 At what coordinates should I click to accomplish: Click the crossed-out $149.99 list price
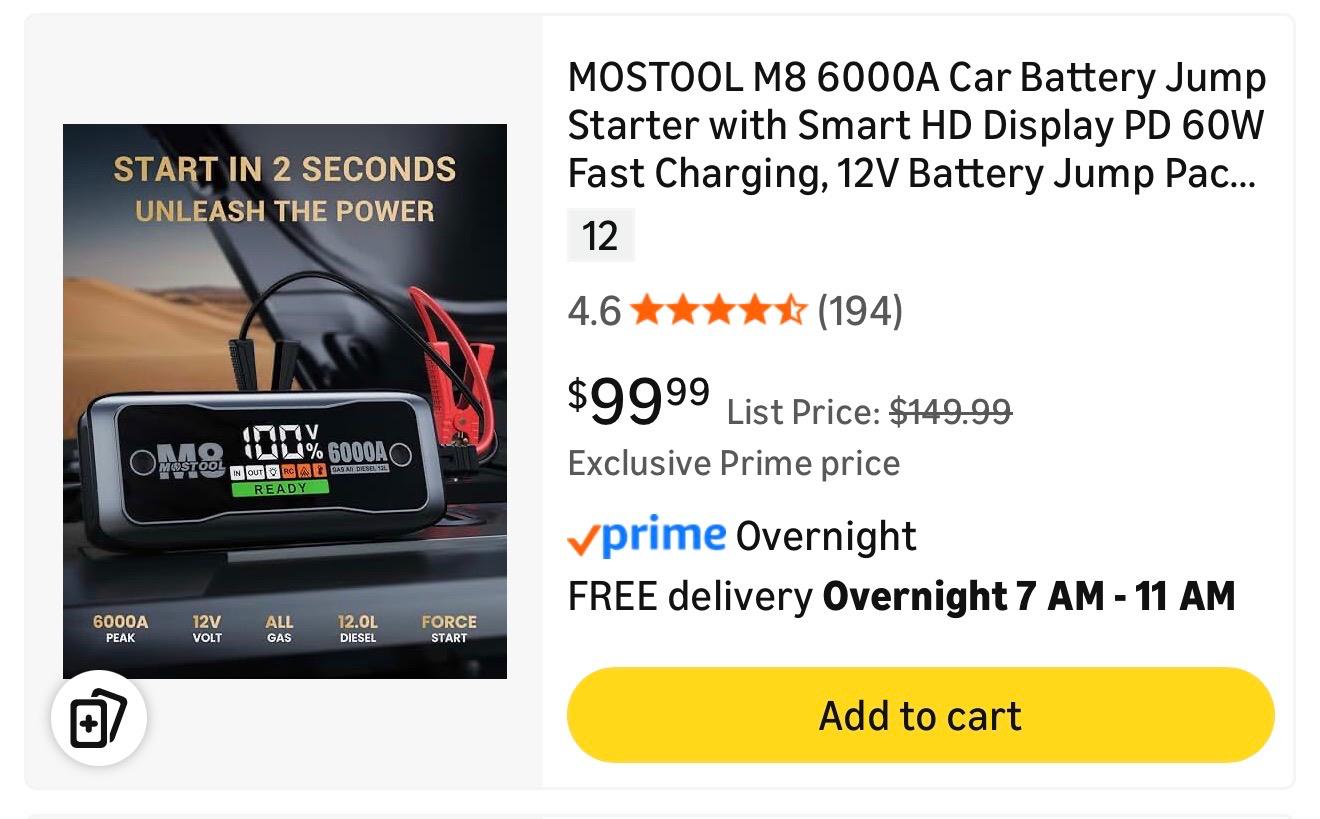(x=950, y=411)
